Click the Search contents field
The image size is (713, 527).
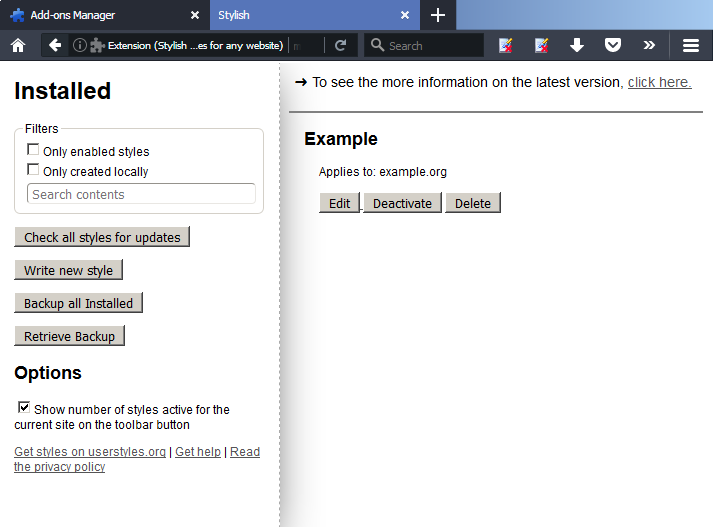(x=141, y=194)
